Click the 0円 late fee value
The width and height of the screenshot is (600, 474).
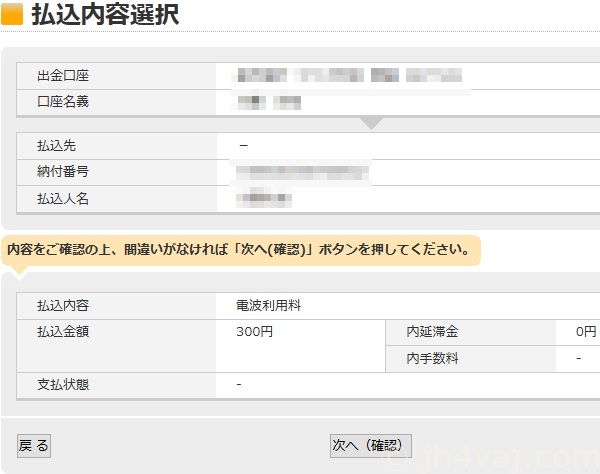[x=586, y=332]
